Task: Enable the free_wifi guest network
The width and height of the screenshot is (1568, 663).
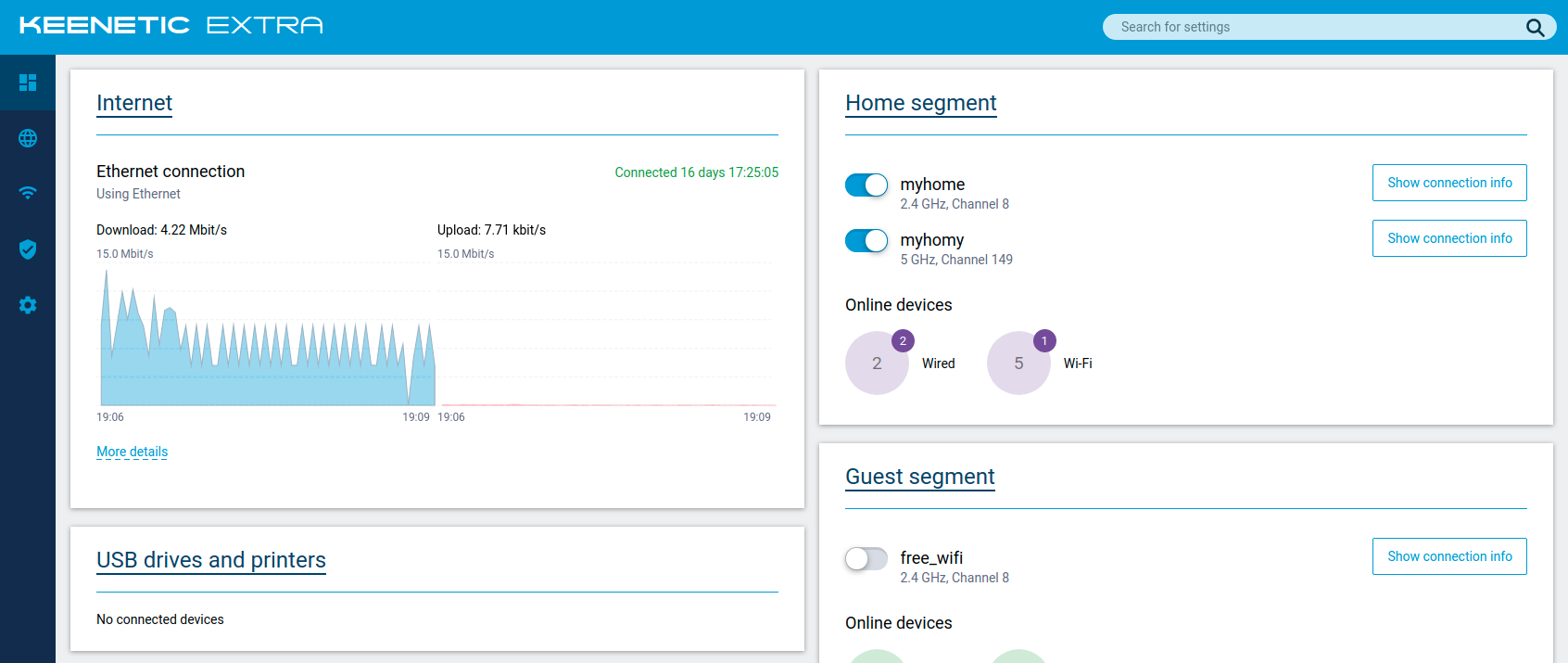Action: (x=866, y=558)
